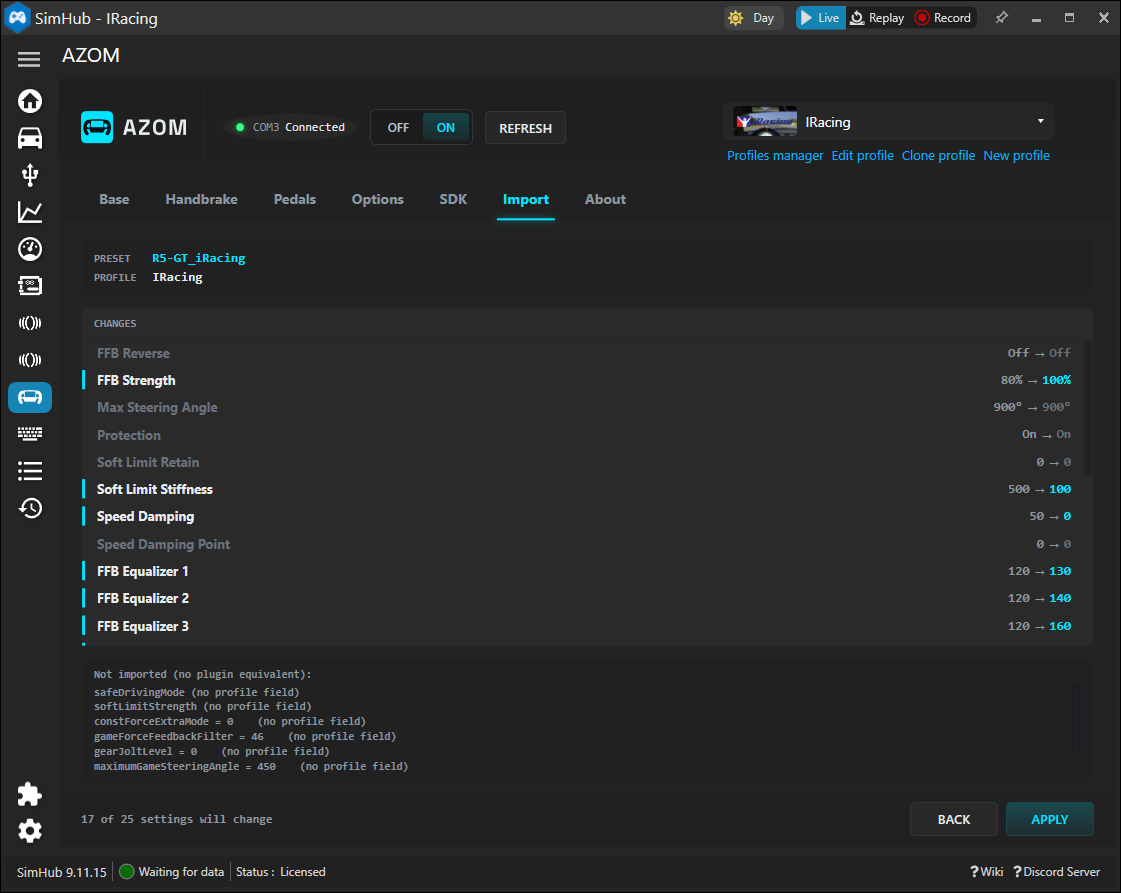Select the Max Steering Angle row
The height and width of the screenshot is (893, 1121).
[x=584, y=408]
